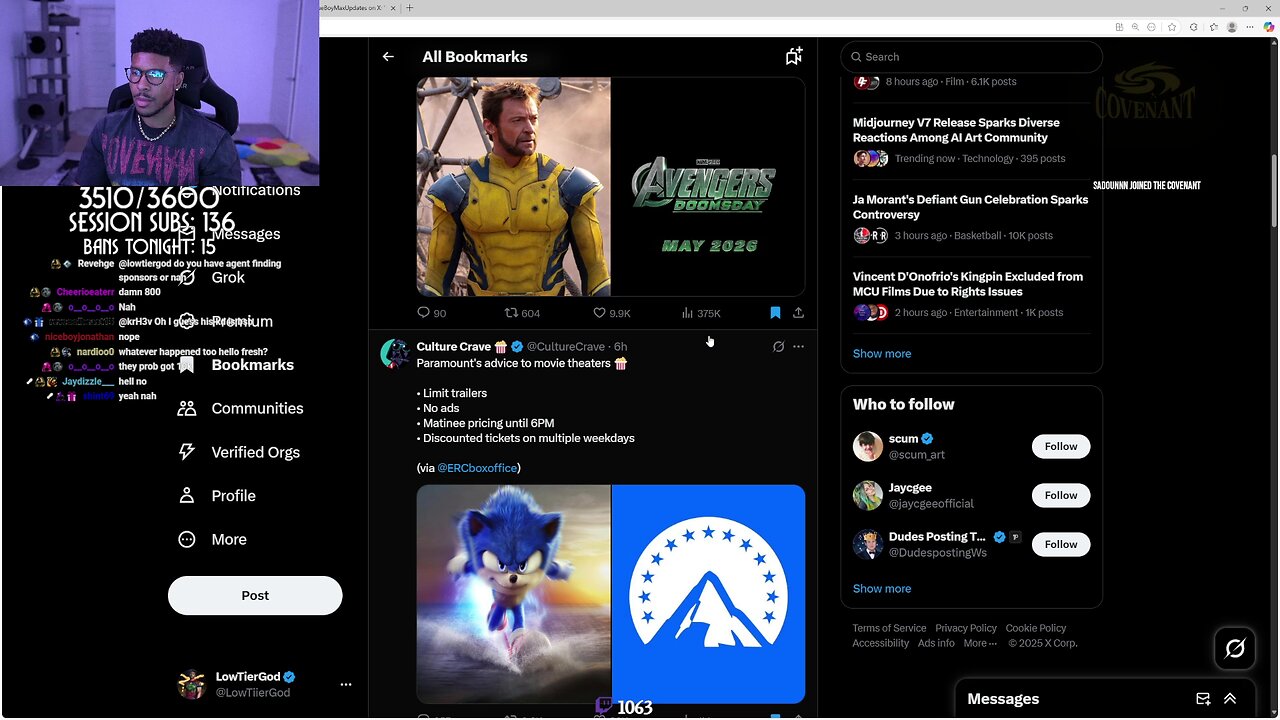Show more accounts under Who to follow
The height and width of the screenshot is (720, 1280).
click(882, 589)
